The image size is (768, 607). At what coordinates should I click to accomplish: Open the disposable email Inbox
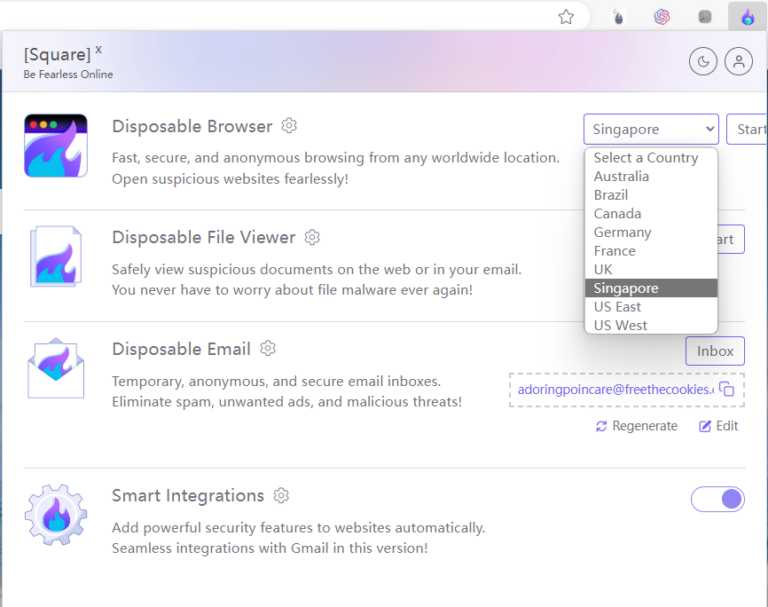715,351
